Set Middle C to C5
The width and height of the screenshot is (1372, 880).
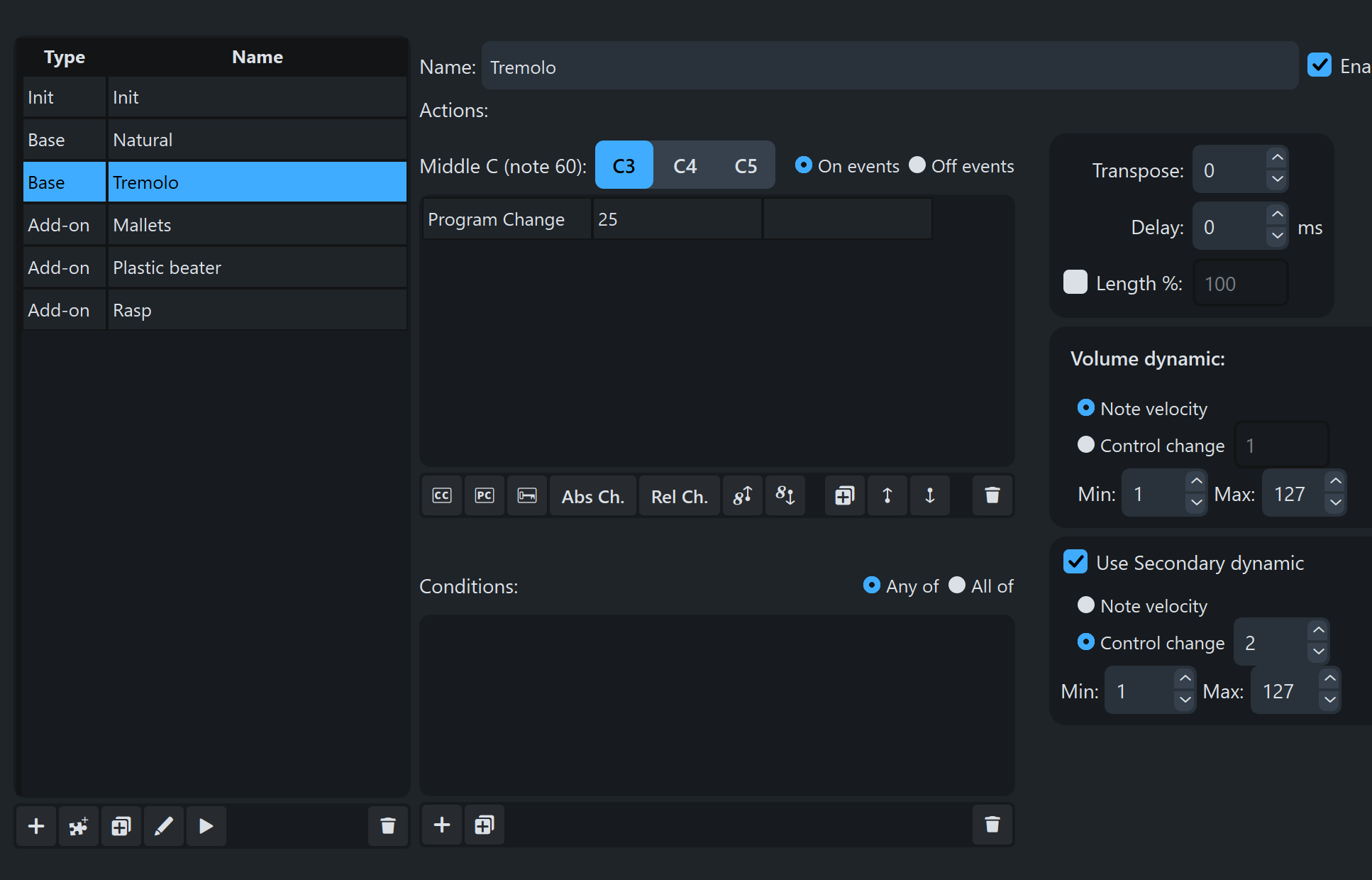point(746,165)
